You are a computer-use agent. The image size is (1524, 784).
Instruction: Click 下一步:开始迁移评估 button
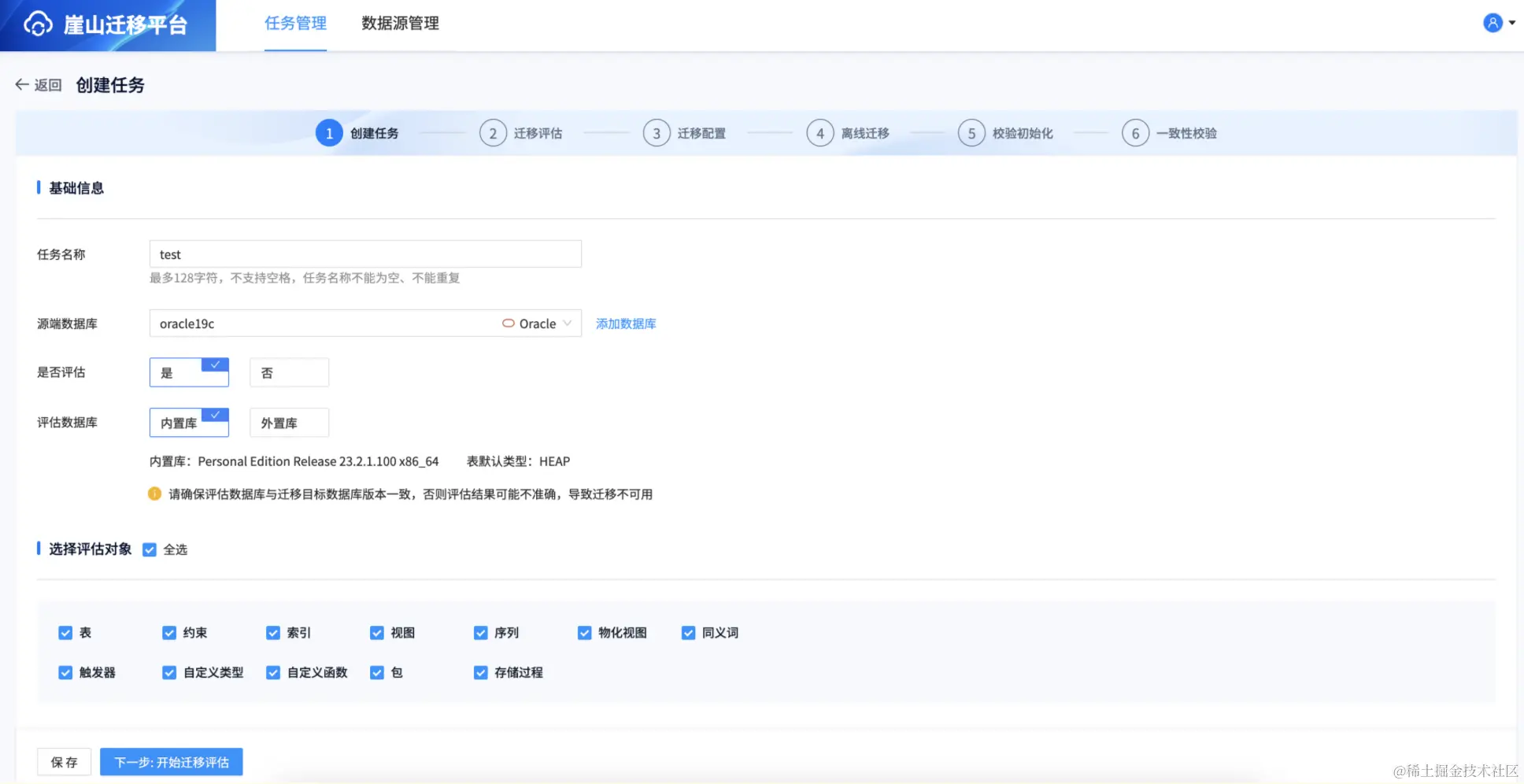pos(172,762)
